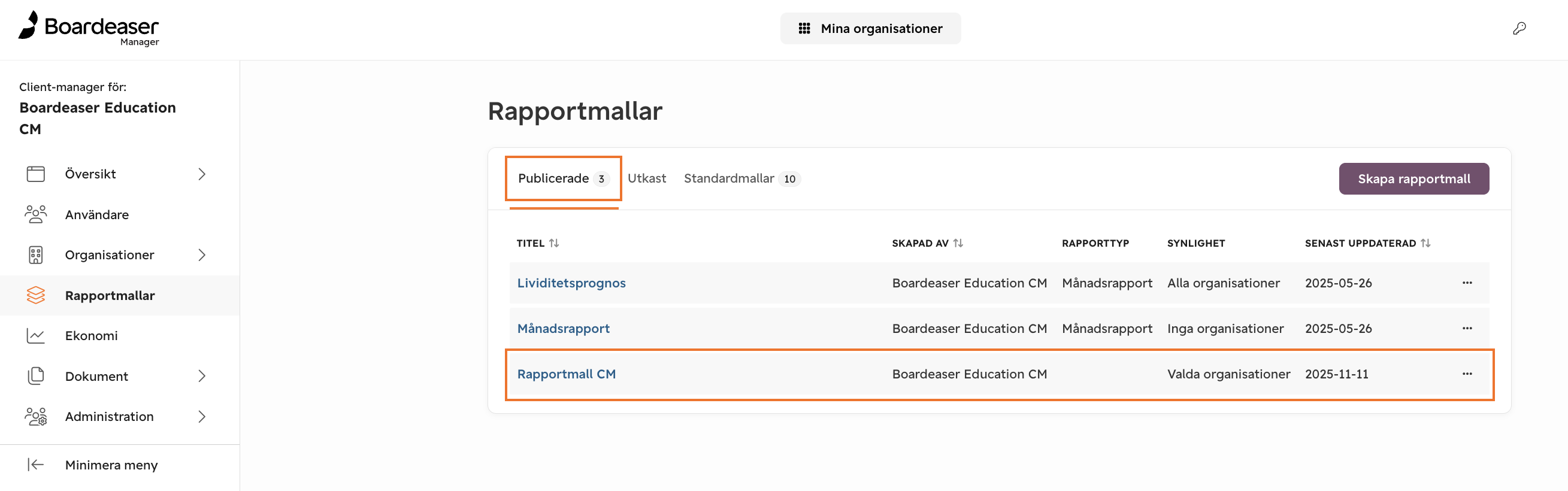Open more options for Lividitetsprognos row
The height and width of the screenshot is (491, 1568).
(x=1467, y=283)
